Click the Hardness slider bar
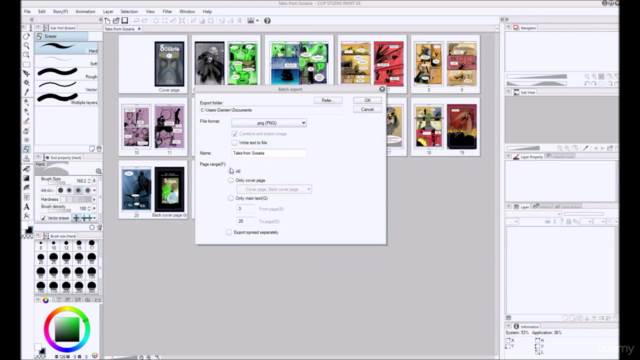The image size is (640, 360). point(76,199)
